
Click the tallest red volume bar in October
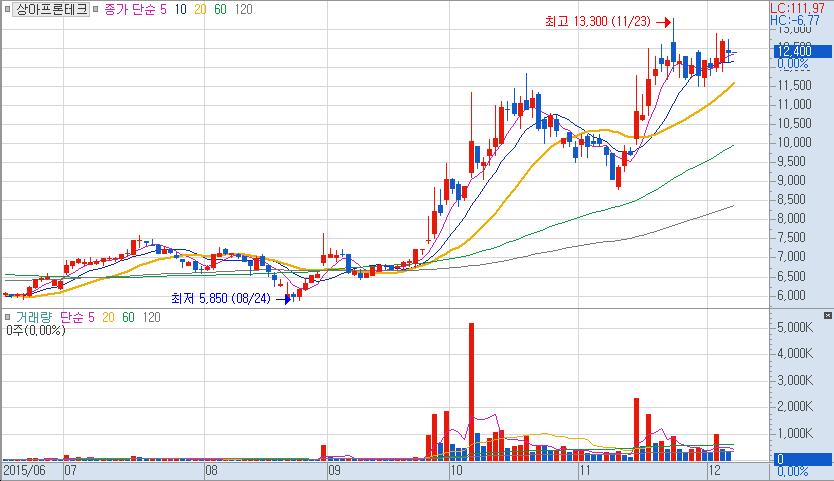tap(471, 390)
